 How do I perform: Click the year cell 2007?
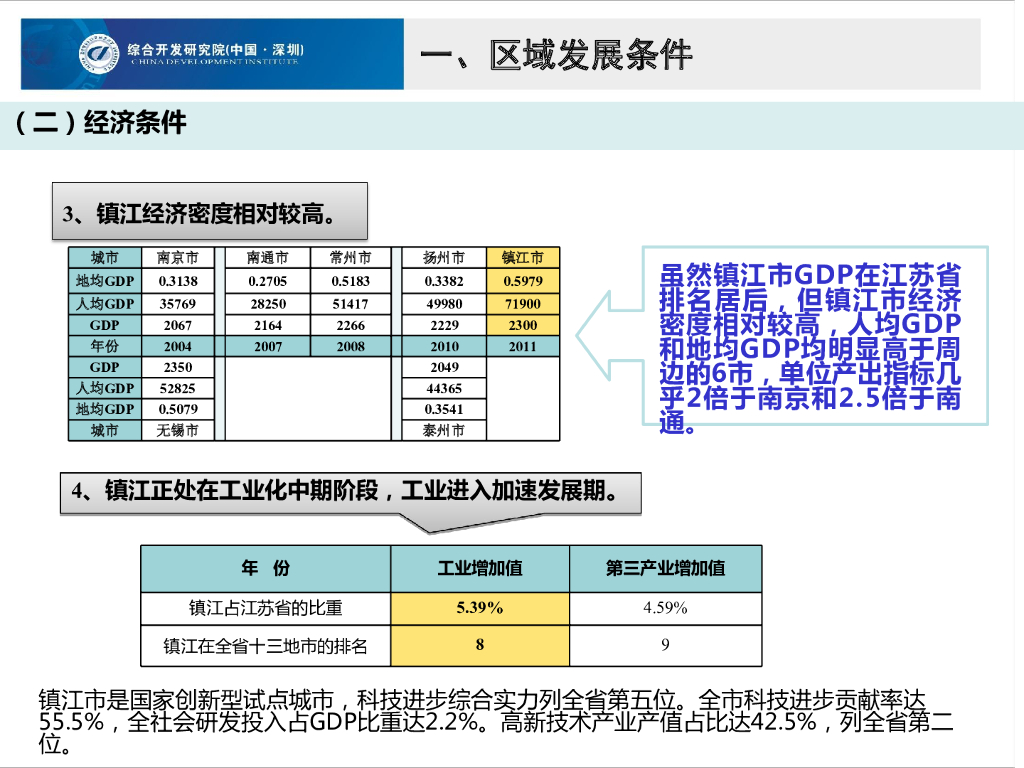(x=268, y=346)
